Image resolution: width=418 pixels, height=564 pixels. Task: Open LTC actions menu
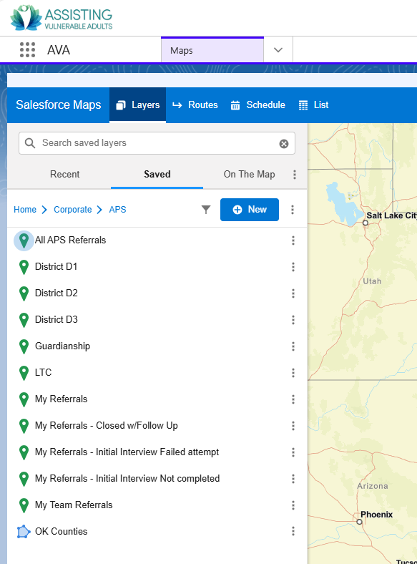293,373
